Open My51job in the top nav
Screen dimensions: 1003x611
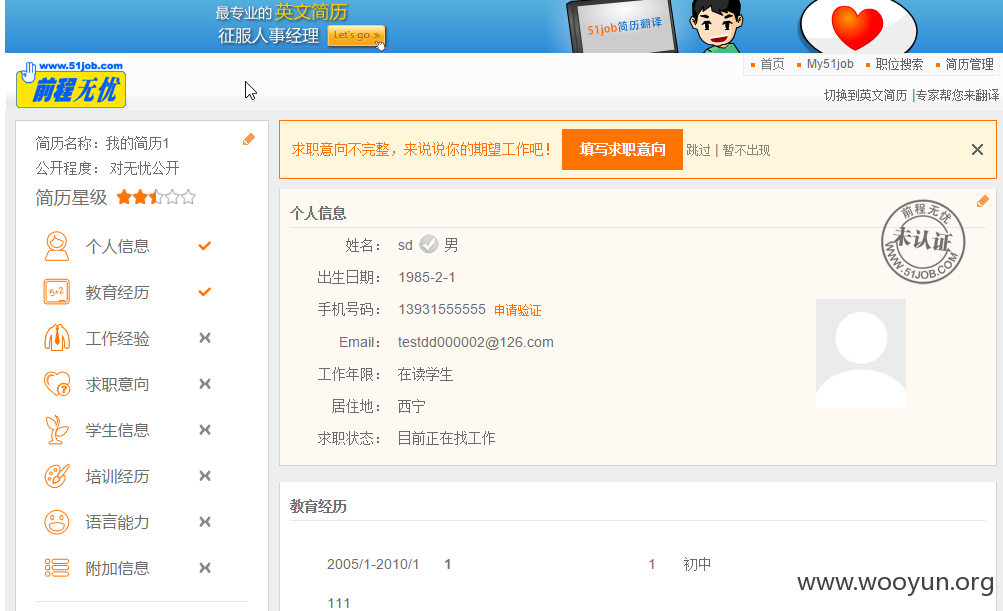(x=830, y=64)
